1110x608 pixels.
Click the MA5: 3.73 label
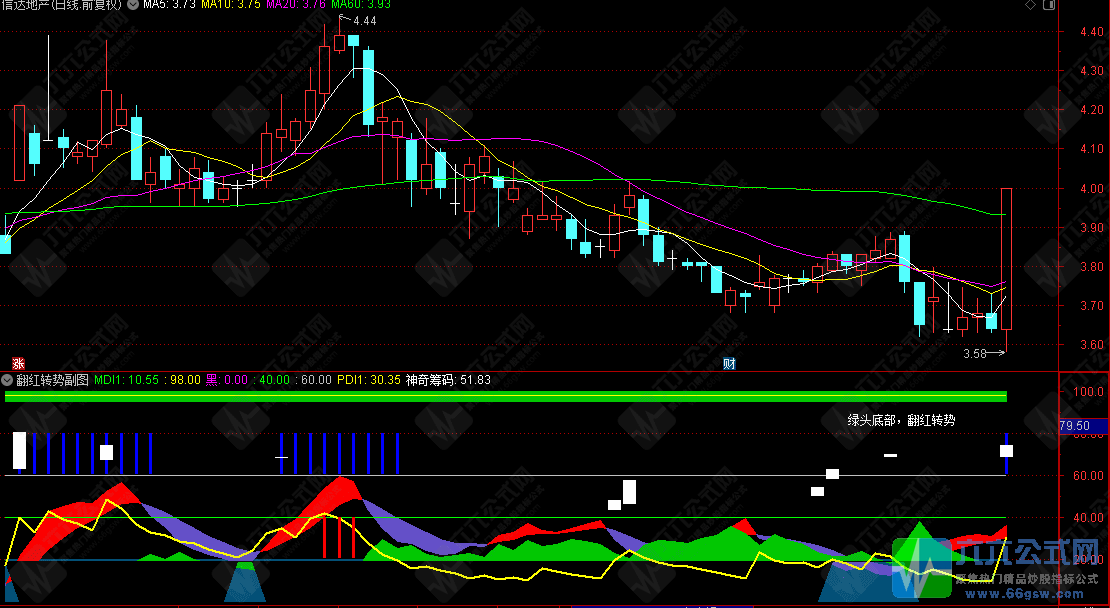click(168, 5)
